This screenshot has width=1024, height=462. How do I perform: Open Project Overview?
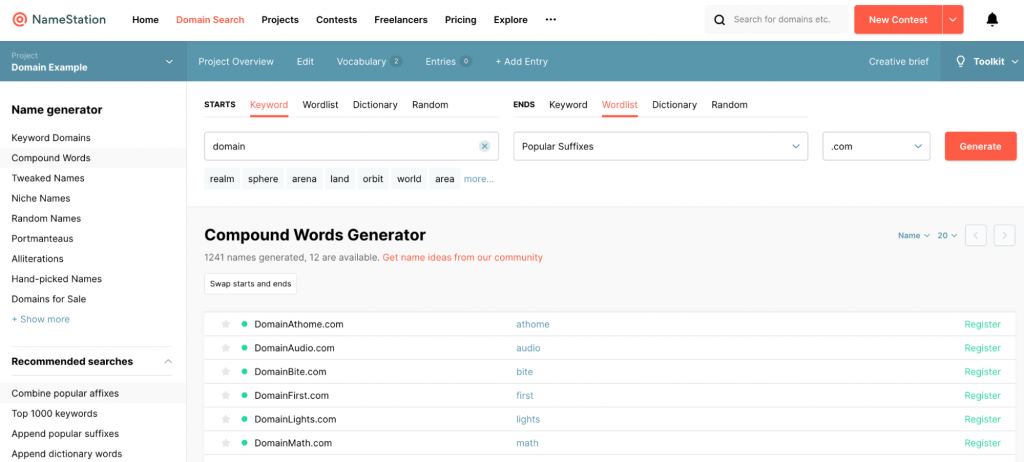pyautogui.click(x=236, y=61)
